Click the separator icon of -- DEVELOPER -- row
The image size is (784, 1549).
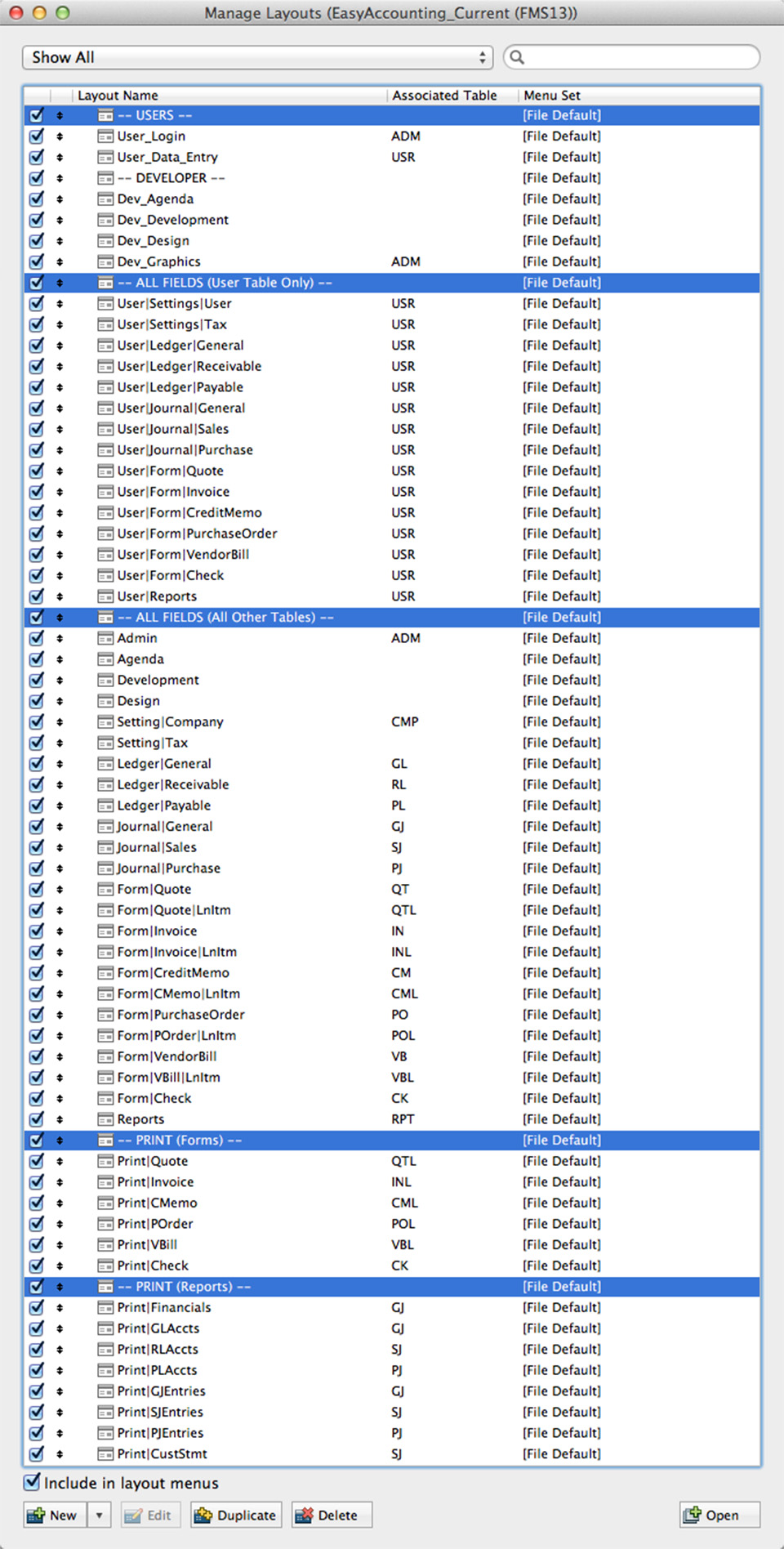click(105, 178)
